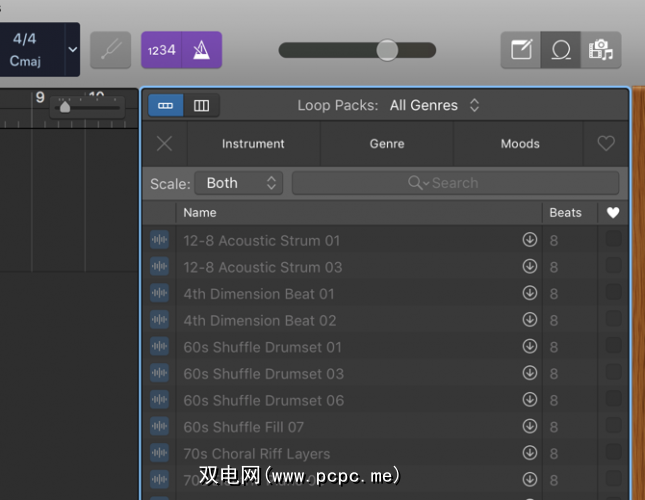Viewport: 645px width, 500px height.
Task: Click the loop Search field
Action: coord(456,183)
